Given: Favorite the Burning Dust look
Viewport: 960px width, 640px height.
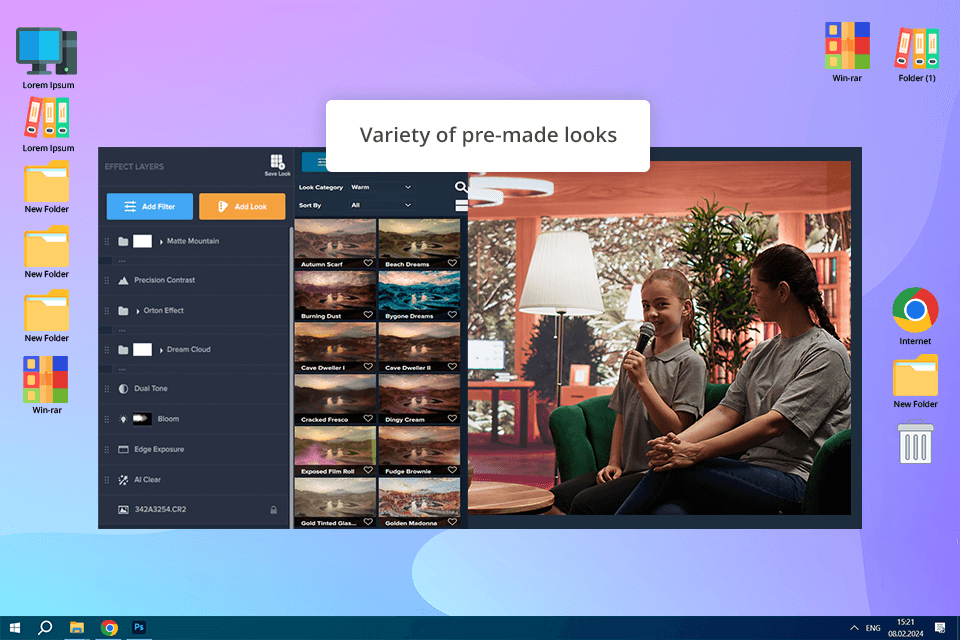Looking at the screenshot, I should coord(368,315).
